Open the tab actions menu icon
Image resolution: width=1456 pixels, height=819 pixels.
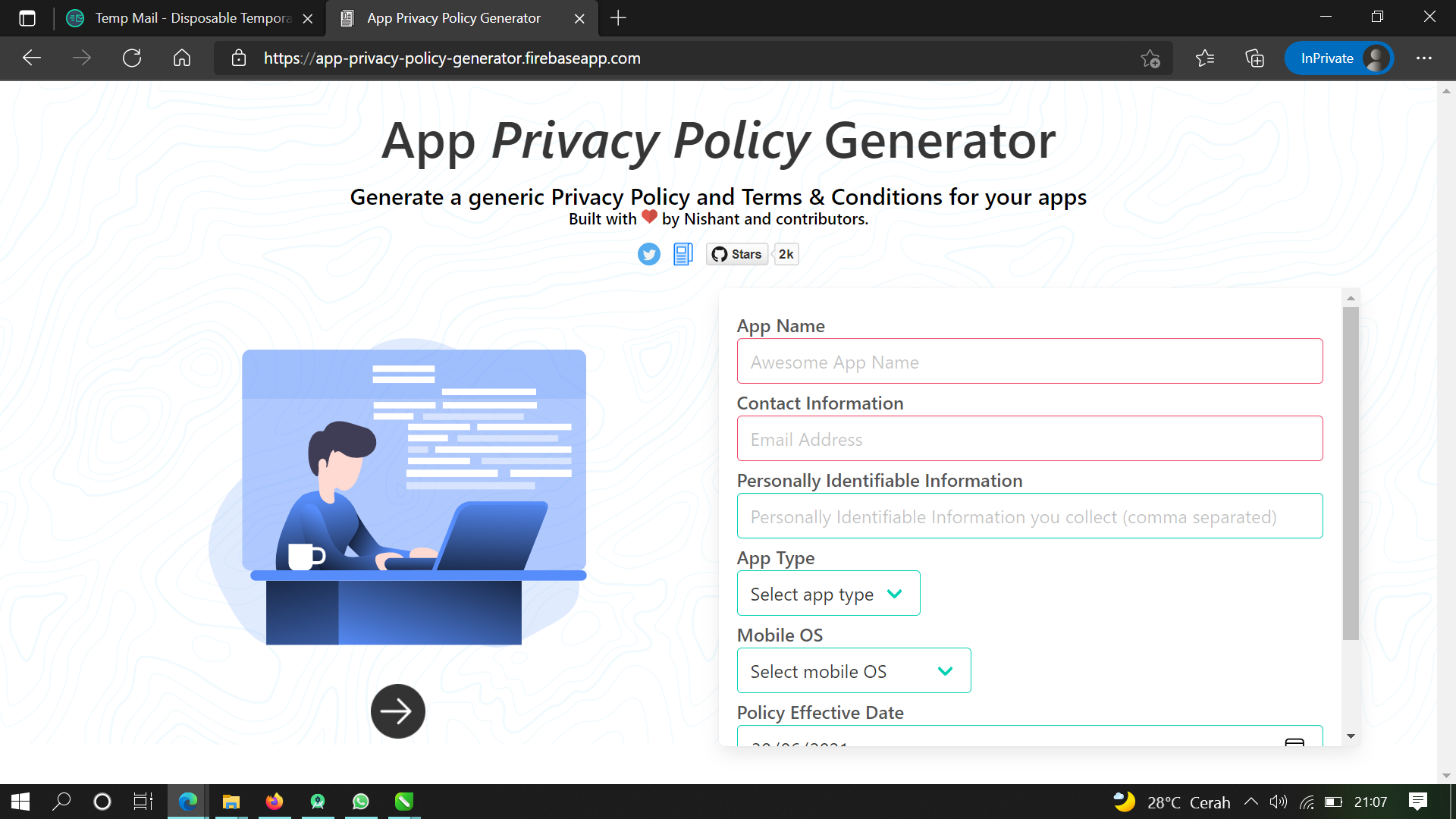[x=27, y=18]
